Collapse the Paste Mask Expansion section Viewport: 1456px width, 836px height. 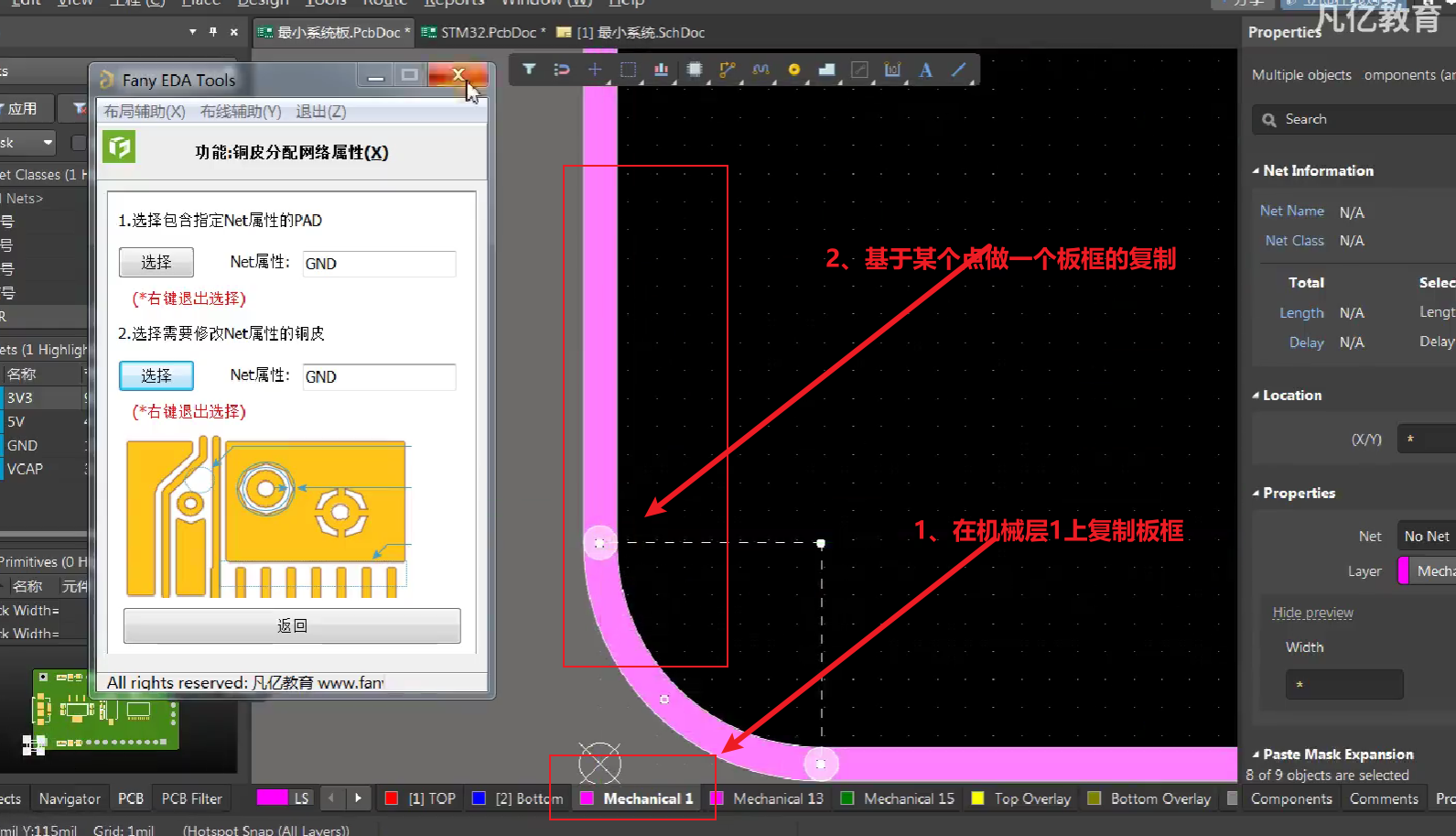coord(1256,755)
